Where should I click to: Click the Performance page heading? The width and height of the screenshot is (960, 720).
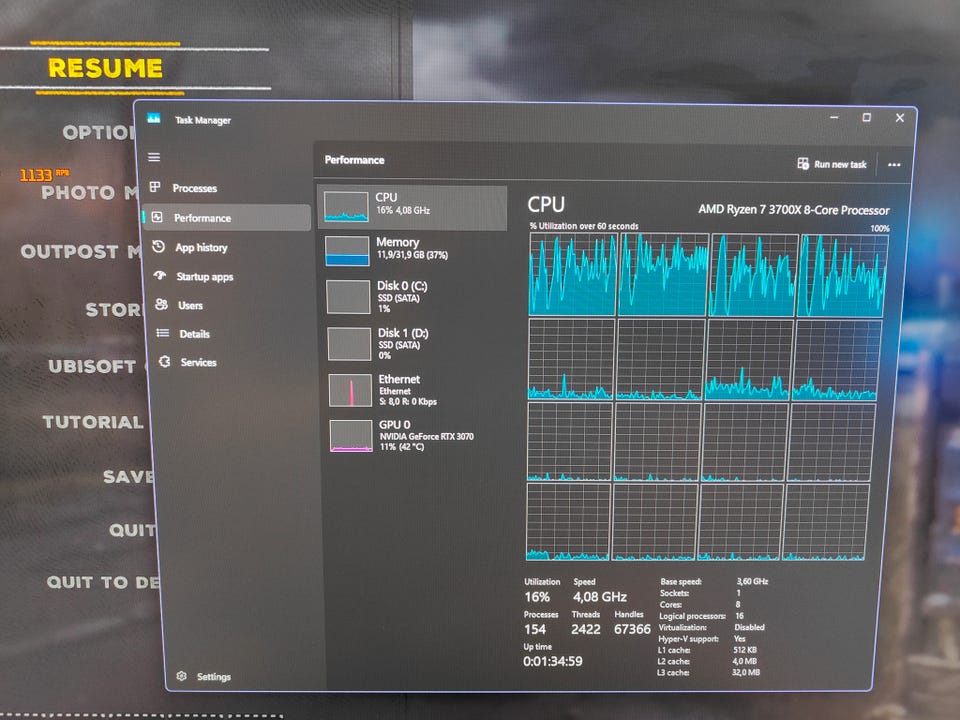pos(354,160)
